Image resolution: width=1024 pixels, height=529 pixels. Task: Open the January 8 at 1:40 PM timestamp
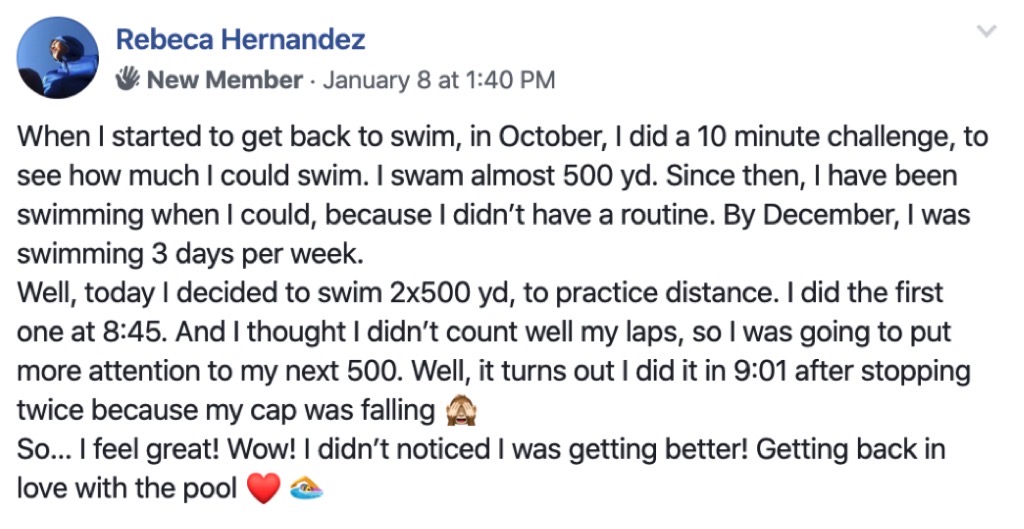pos(439,80)
